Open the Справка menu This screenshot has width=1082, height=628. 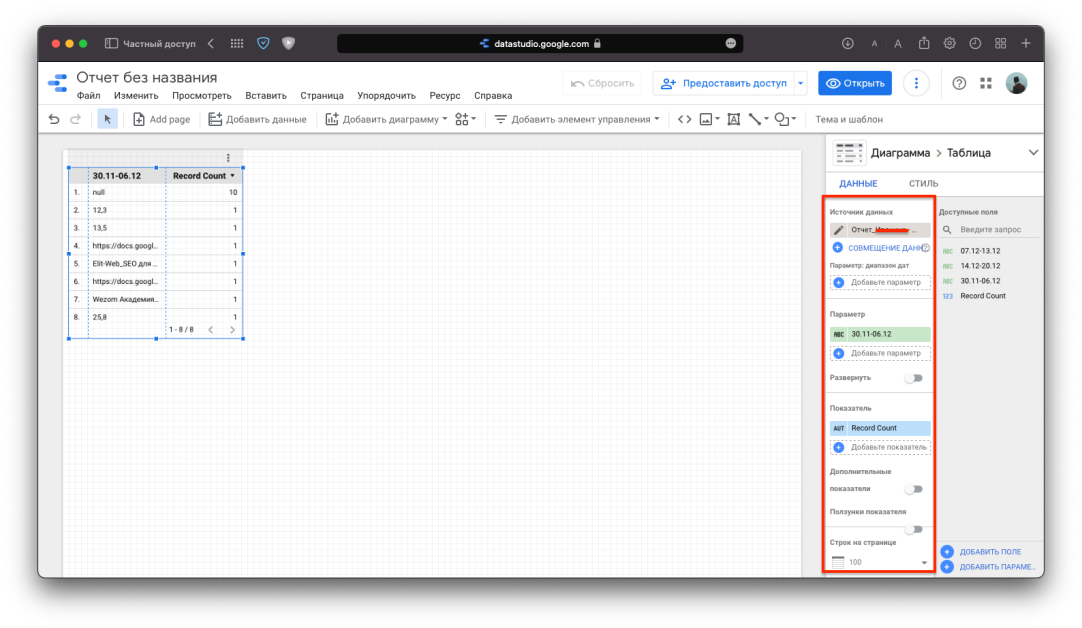pos(493,96)
